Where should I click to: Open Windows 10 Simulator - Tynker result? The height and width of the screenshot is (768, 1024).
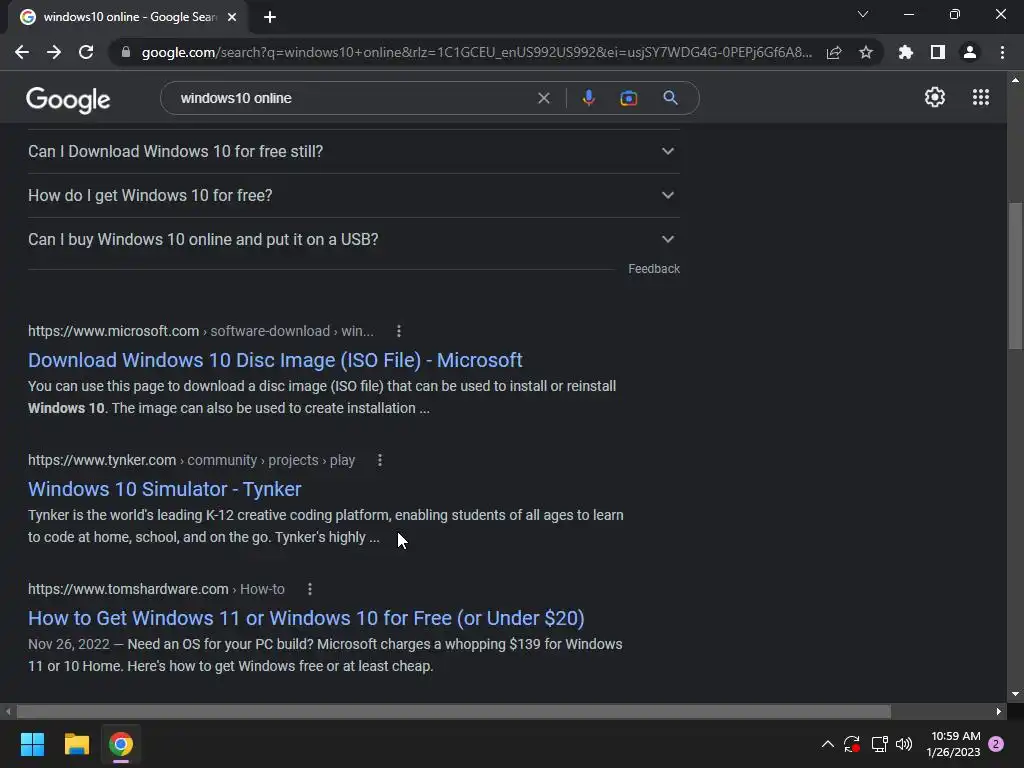coord(165,489)
